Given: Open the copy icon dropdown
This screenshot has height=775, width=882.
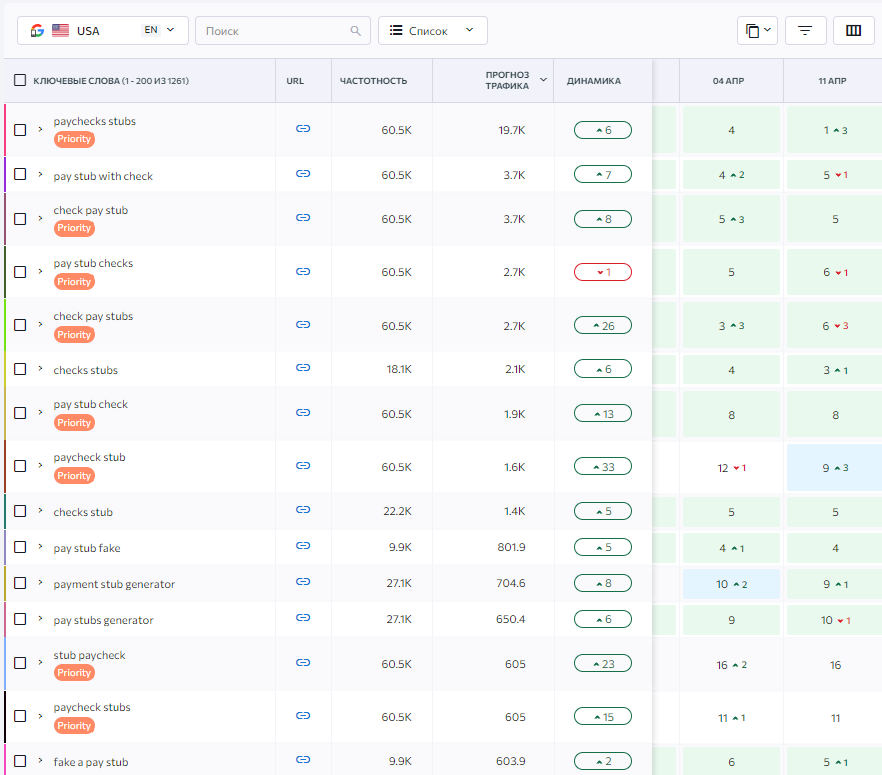Looking at the screenshot, I should tap(757, 30).
